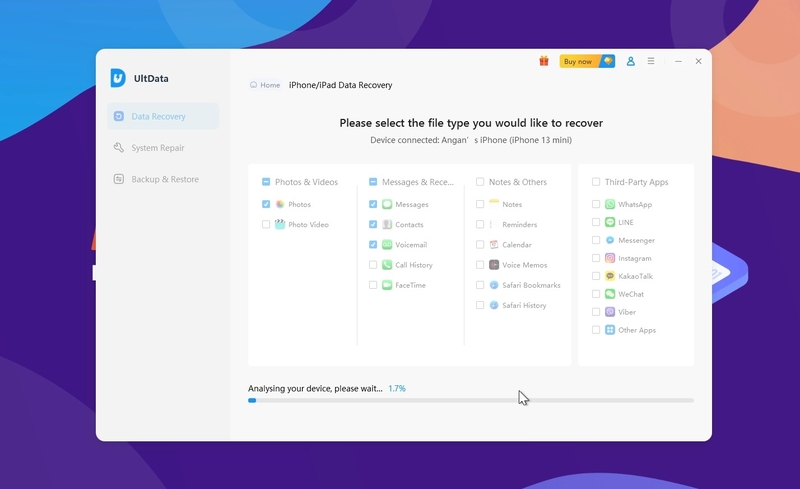This screenshot has width=800, height=489.
Task: Check the Calendar checkbox
Action: [x=480, y=244]
